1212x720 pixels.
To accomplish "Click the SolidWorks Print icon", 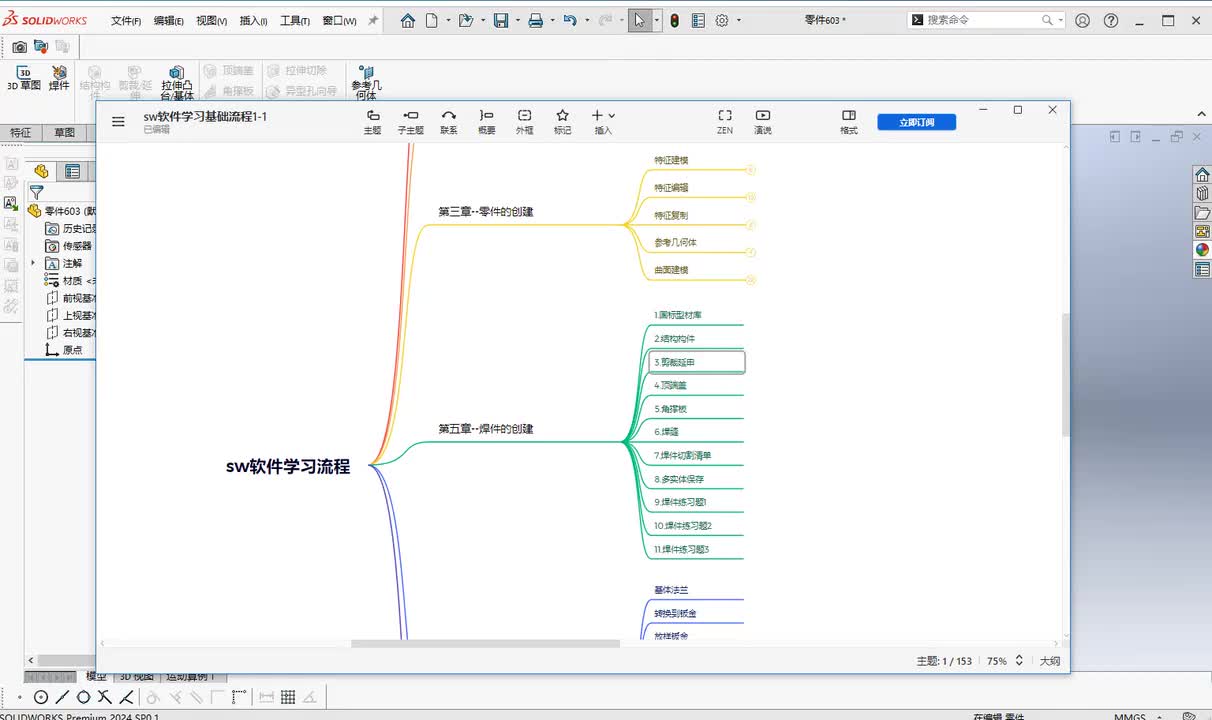I will click(x=535, y=20).
